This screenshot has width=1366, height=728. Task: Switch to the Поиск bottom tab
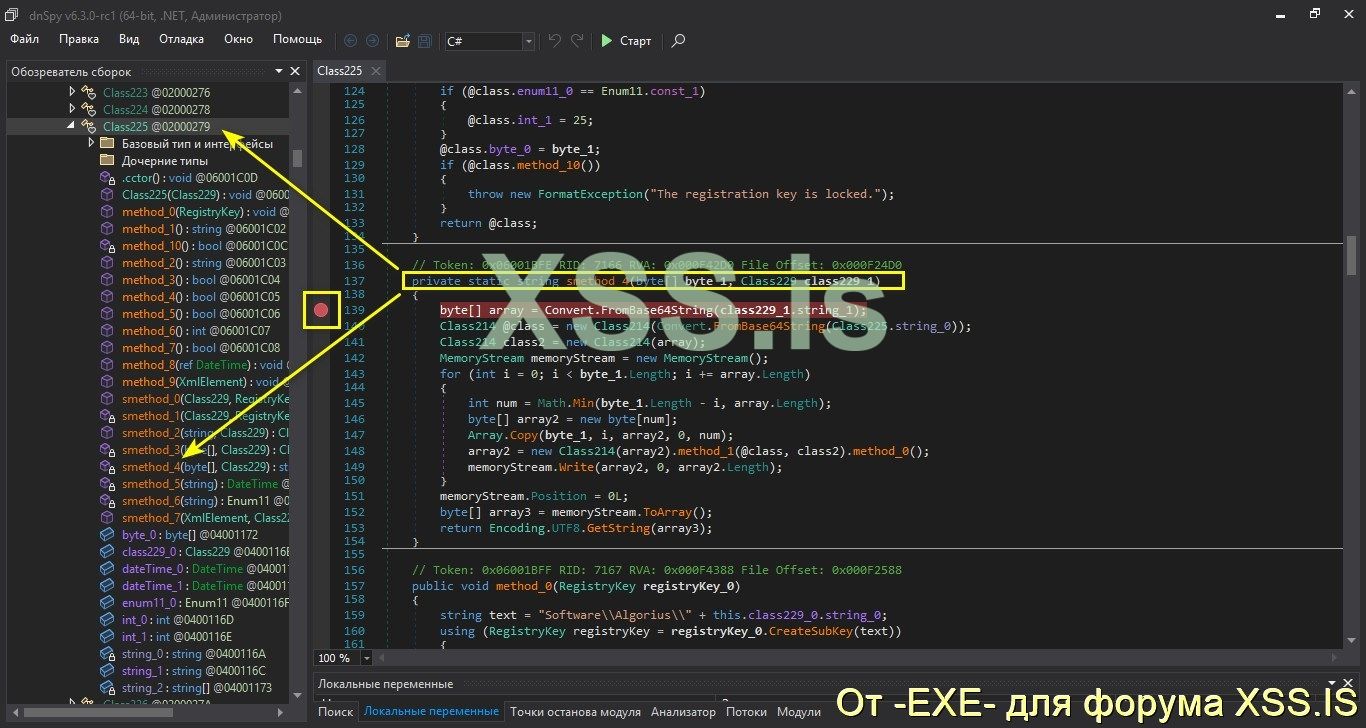336,712
